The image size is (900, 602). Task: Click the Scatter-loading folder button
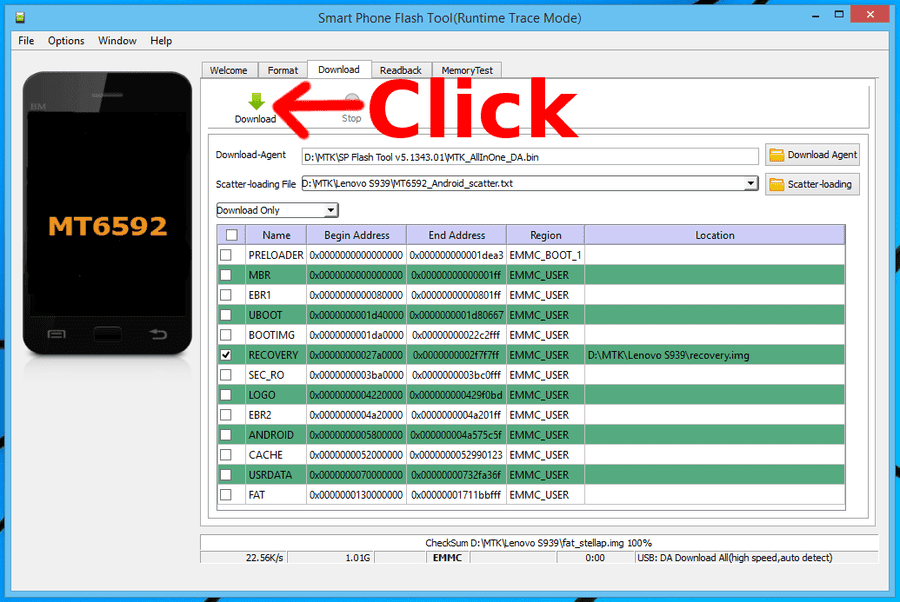(812, 184)
